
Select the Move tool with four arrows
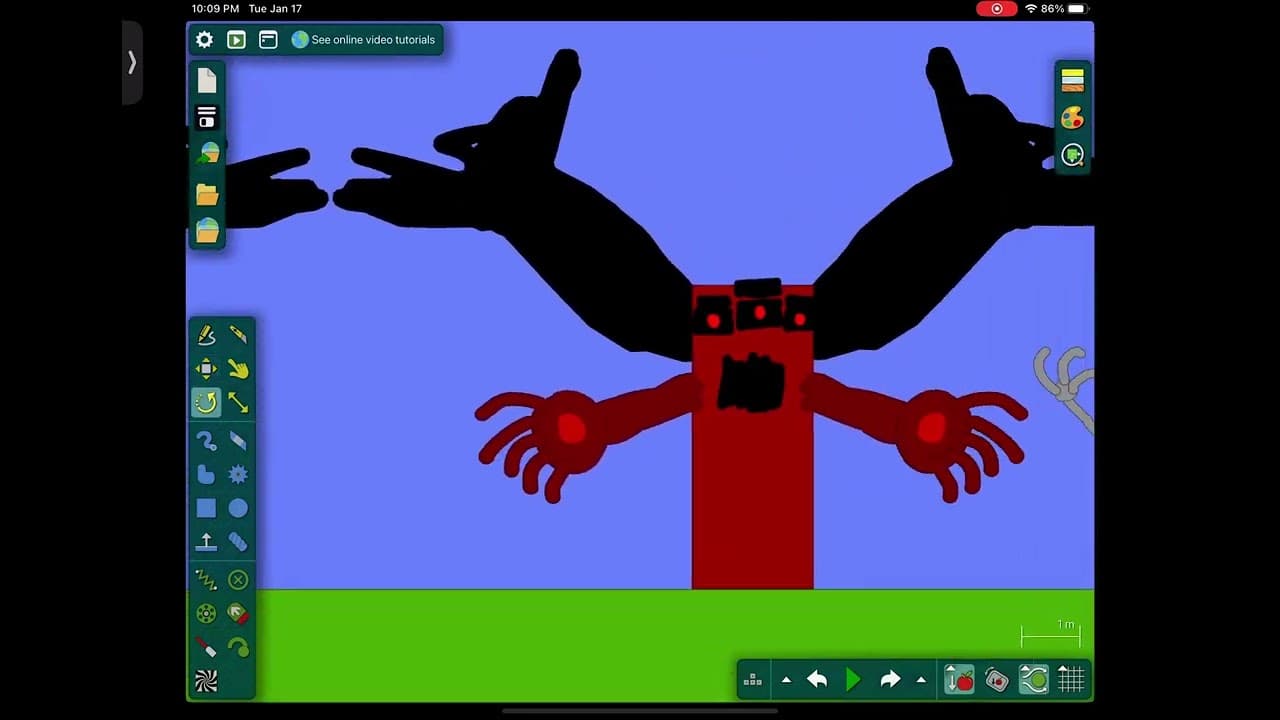[x=206, y=369]
